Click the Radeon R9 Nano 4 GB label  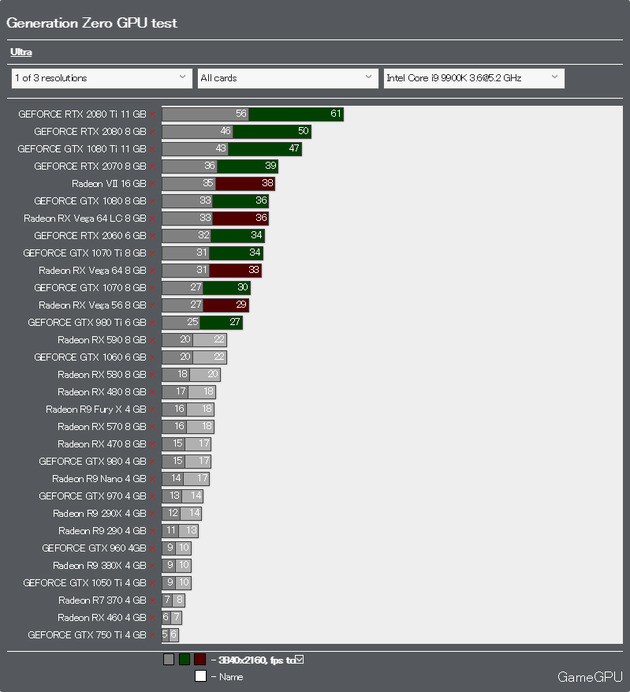click(x=99, y=479)
